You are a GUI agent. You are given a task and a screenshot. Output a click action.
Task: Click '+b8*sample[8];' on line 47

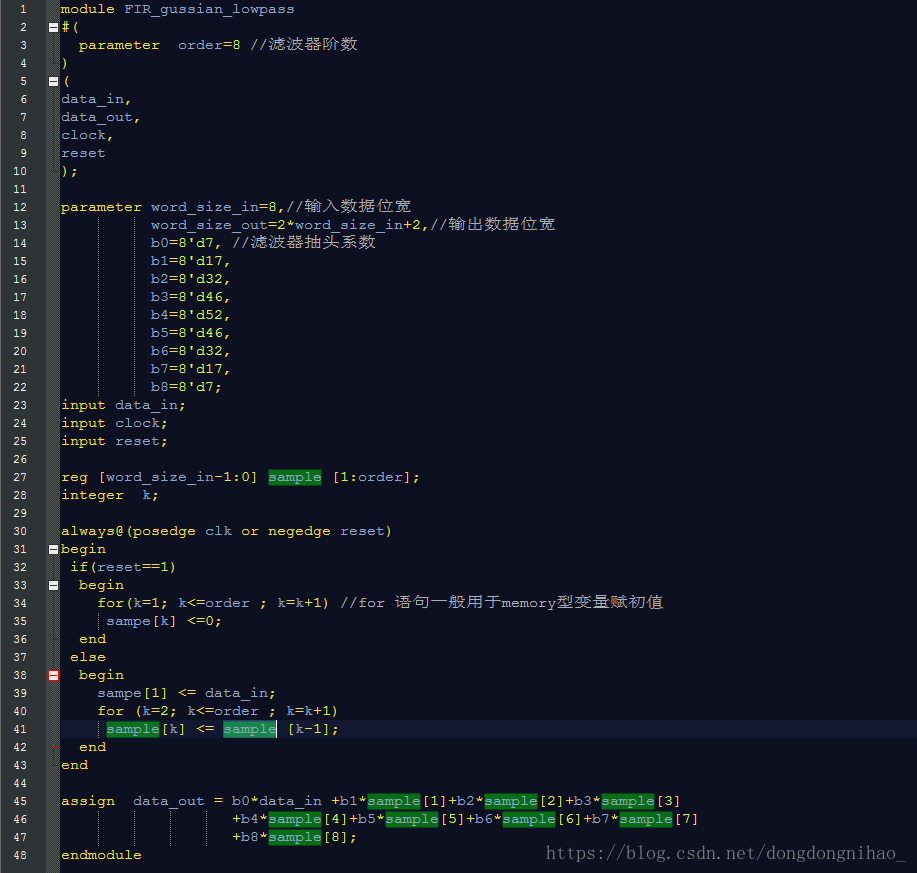coord(294,837)
